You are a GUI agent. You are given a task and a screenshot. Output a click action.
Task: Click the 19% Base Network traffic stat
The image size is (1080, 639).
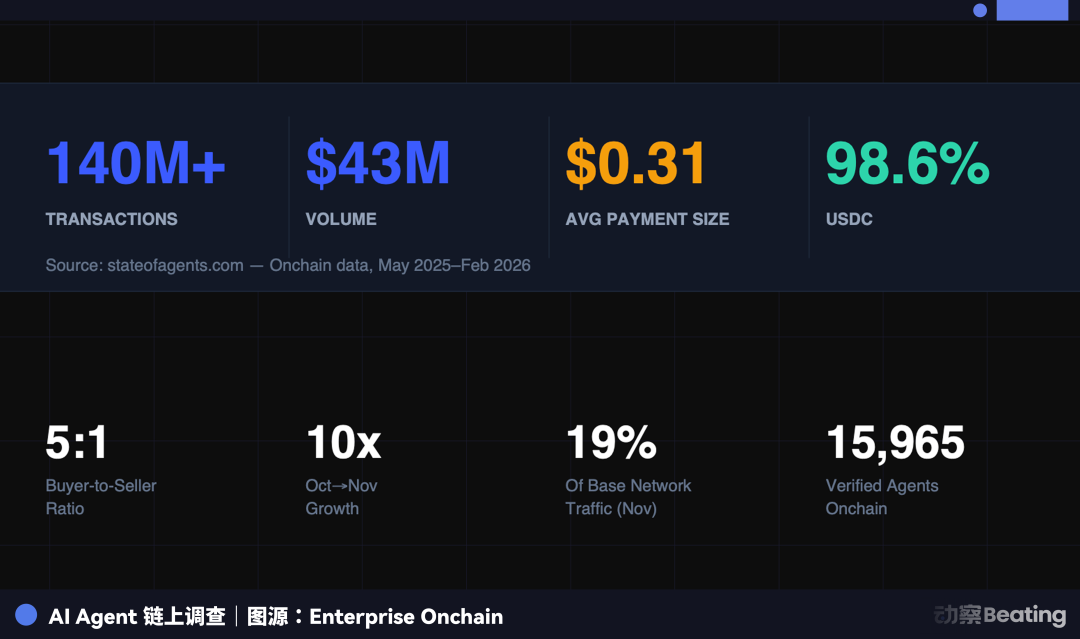[611, 443]
